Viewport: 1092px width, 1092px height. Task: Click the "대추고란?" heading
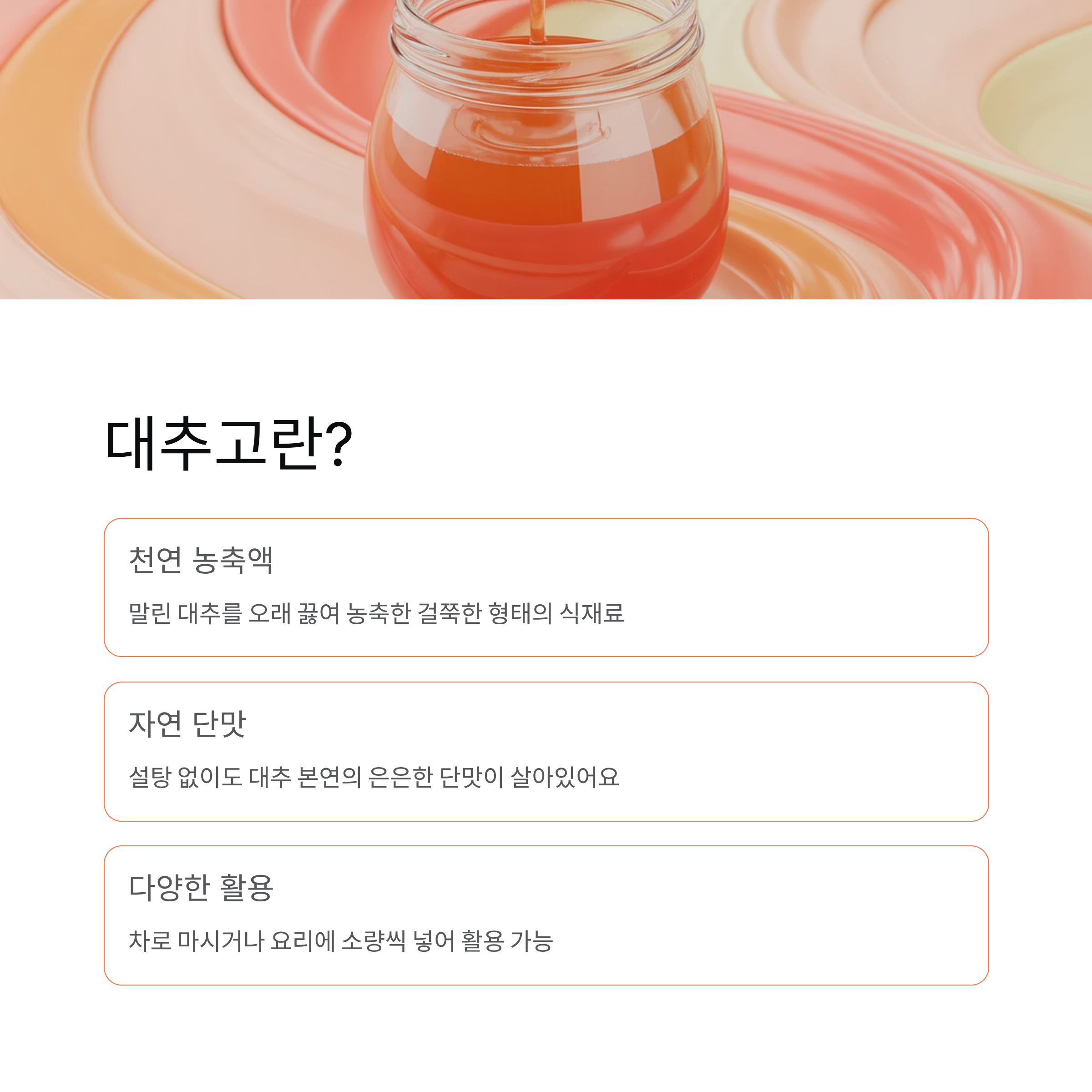point(229,444)
